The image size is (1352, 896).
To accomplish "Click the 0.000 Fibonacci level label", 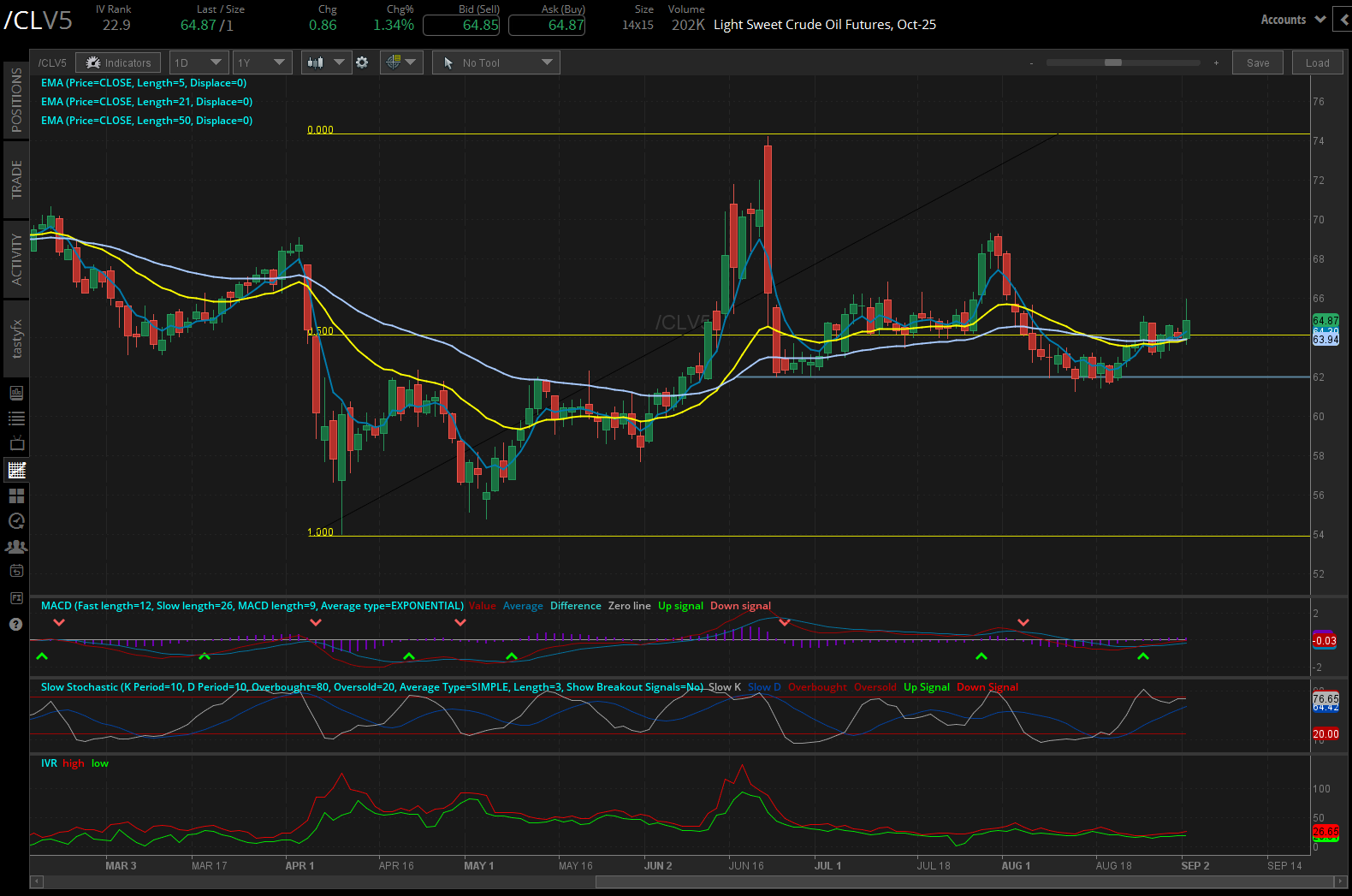I will pyautogui.click(x=321, y=130).
